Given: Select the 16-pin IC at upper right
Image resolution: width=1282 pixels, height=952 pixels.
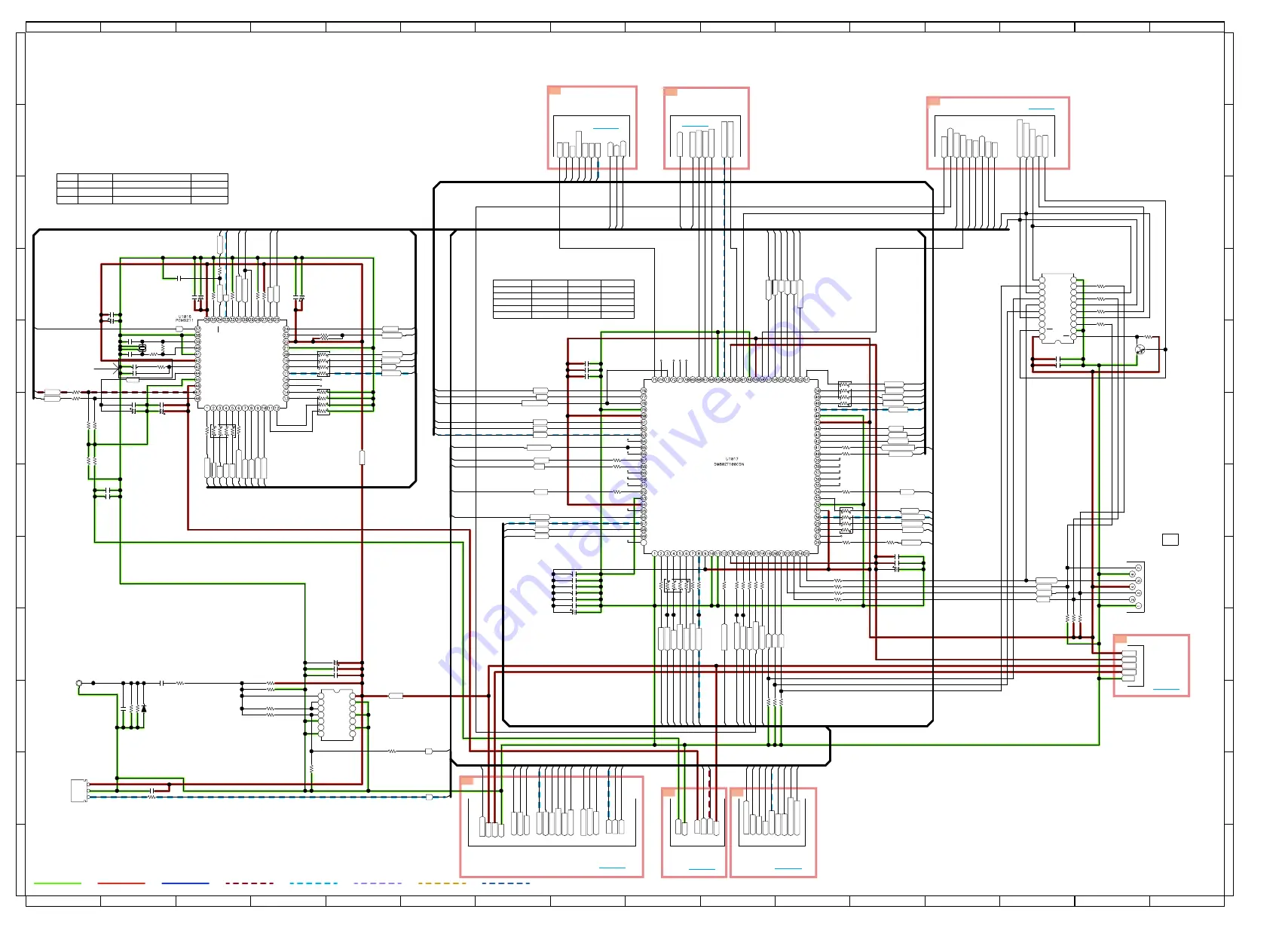Looking at the screenshot, I should tap(1057, 308).
